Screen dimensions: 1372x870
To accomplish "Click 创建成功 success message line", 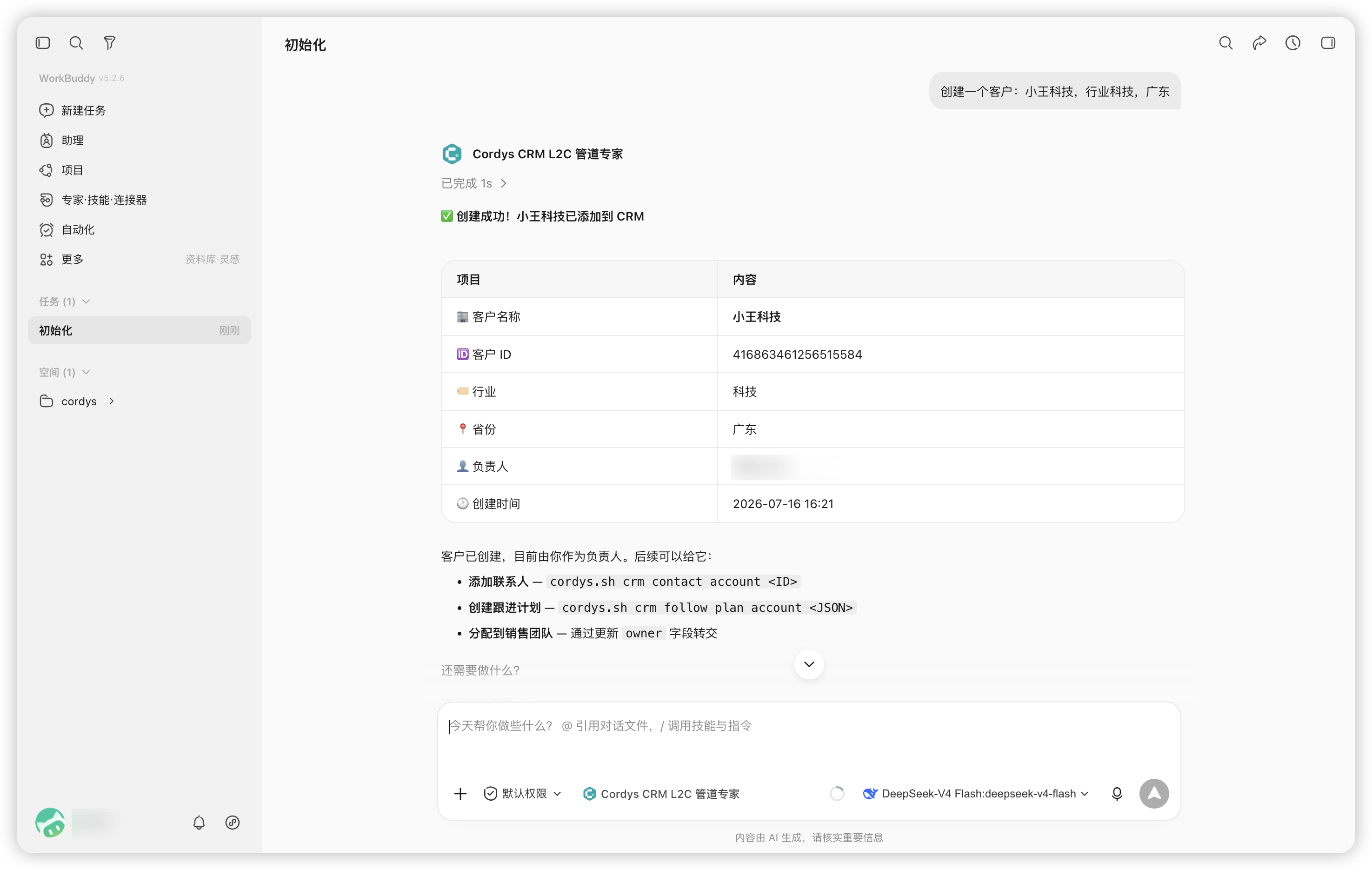I will point(542,217).
